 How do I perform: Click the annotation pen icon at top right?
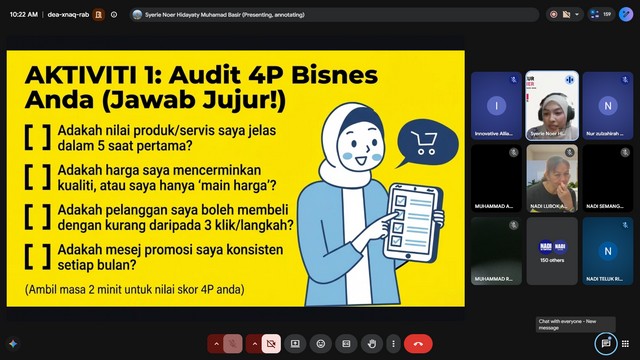pyautogui.click(x=626, y=14)
